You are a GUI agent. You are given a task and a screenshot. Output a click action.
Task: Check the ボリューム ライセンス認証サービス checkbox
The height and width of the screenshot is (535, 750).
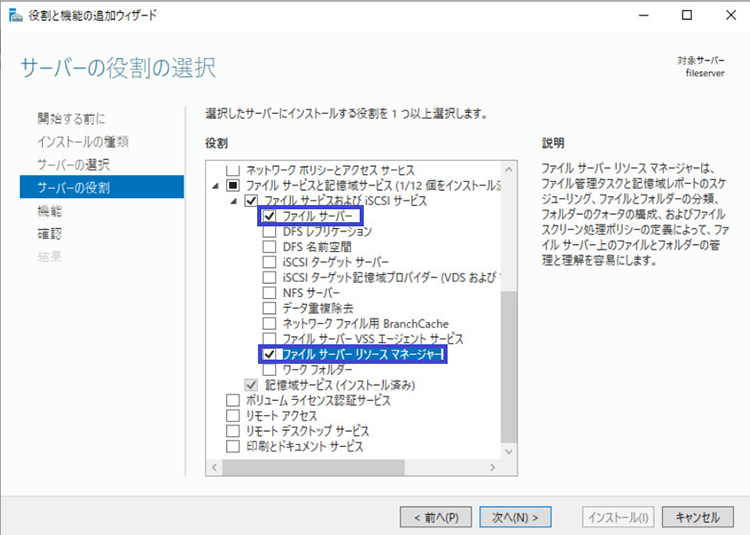tap(233, 400)
